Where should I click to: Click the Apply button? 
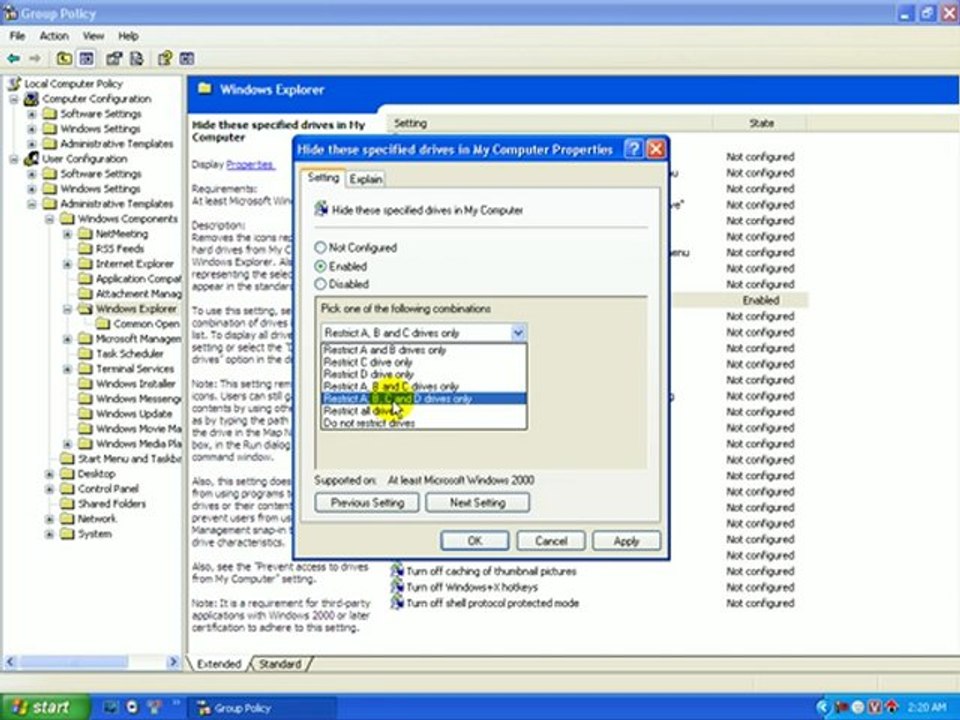[626, 541]
